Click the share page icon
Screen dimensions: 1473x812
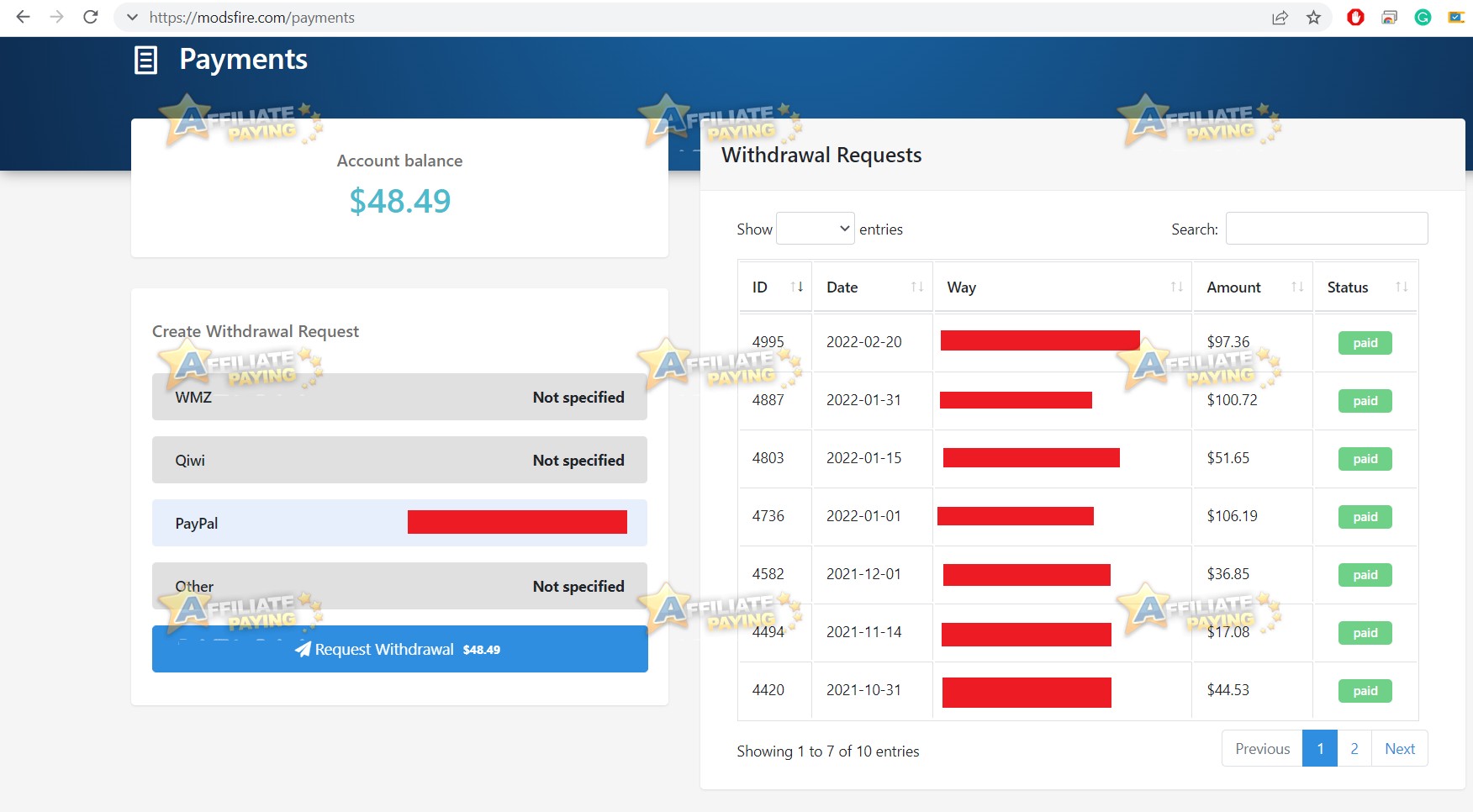(1280, 17)
